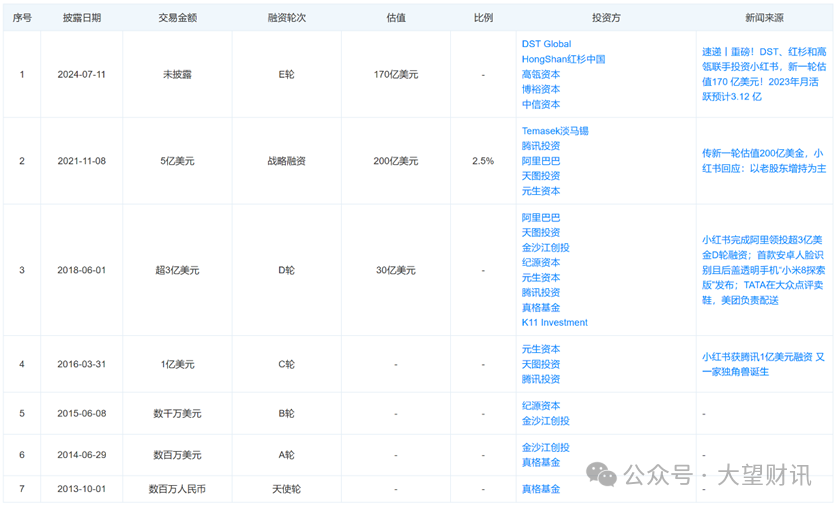The image size is (839, 509).
Task: Click the 170亿美元 valuation cell
Action: pos(396,74)
